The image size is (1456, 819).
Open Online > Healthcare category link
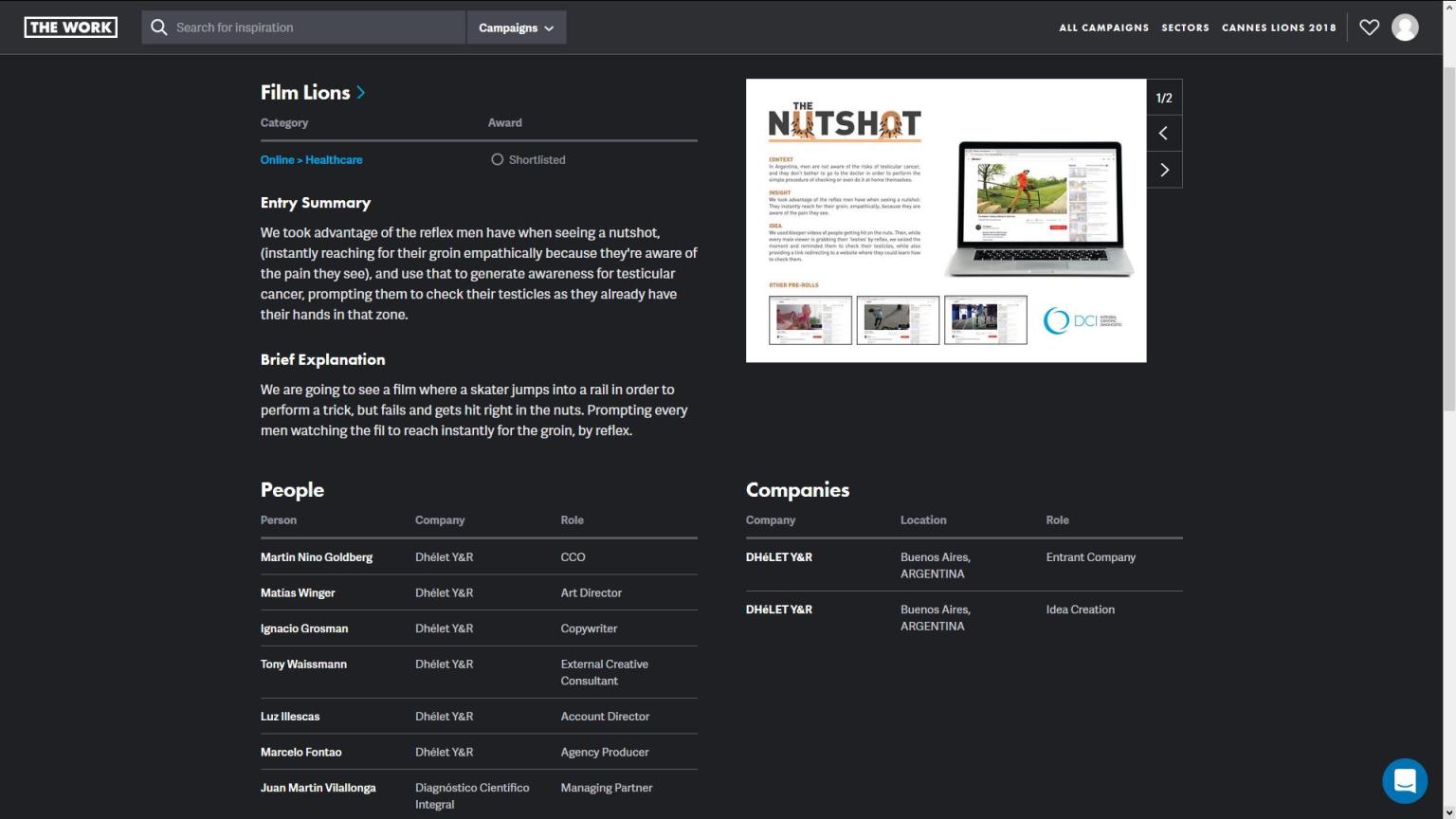coord(311,160)
